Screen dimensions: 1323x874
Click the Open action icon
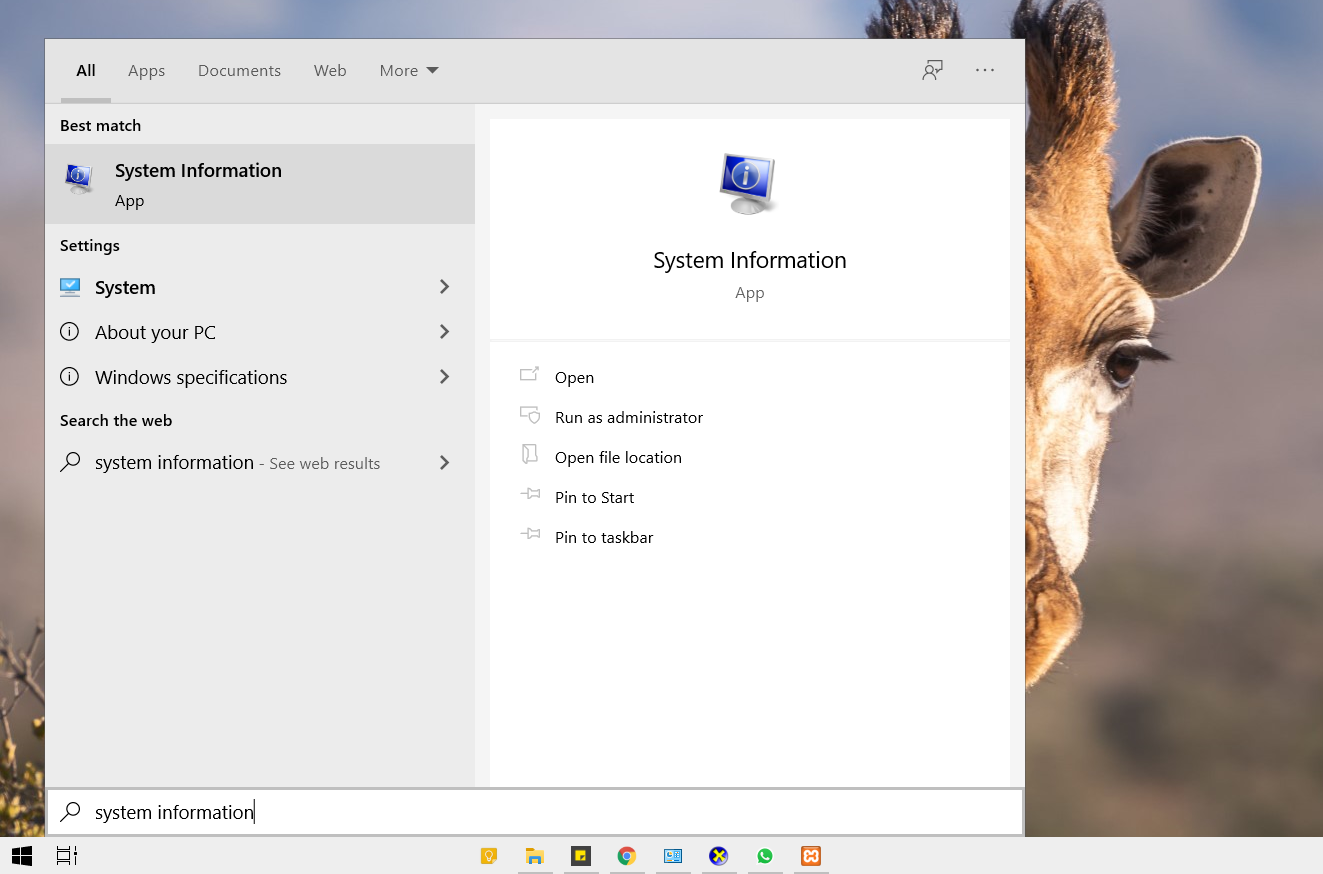pos(529,376)
